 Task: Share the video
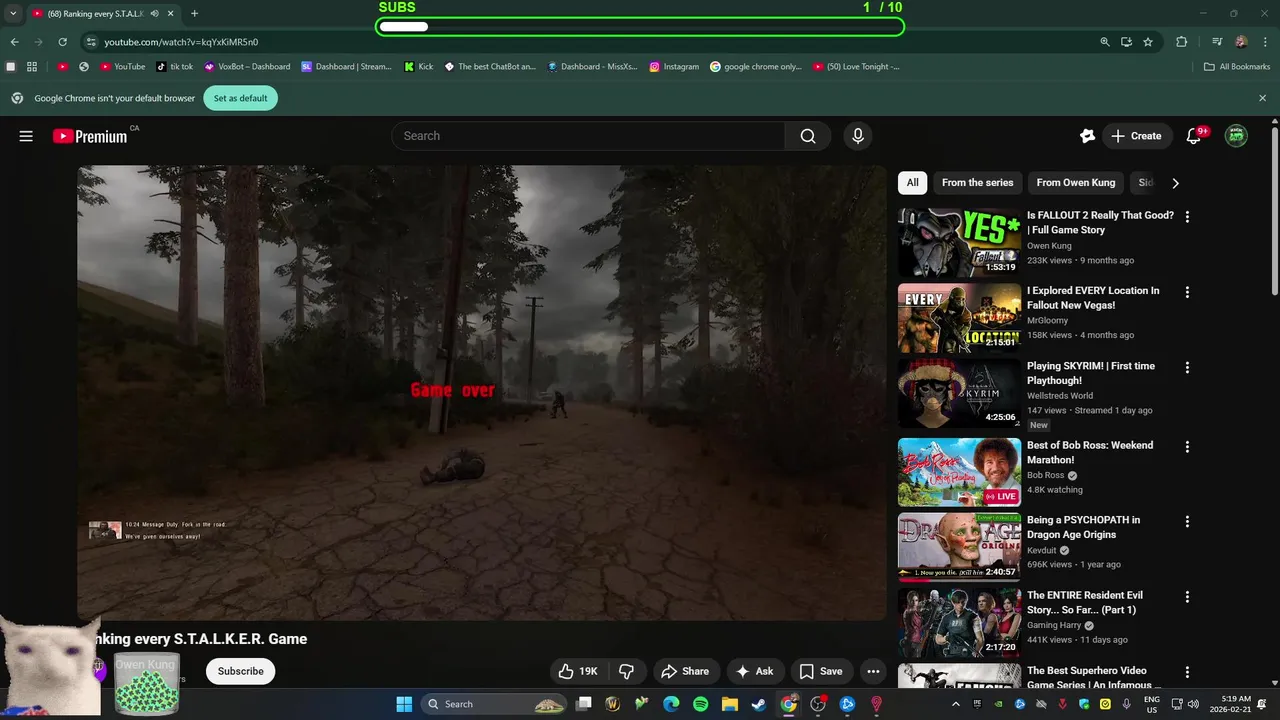point(685,671)
